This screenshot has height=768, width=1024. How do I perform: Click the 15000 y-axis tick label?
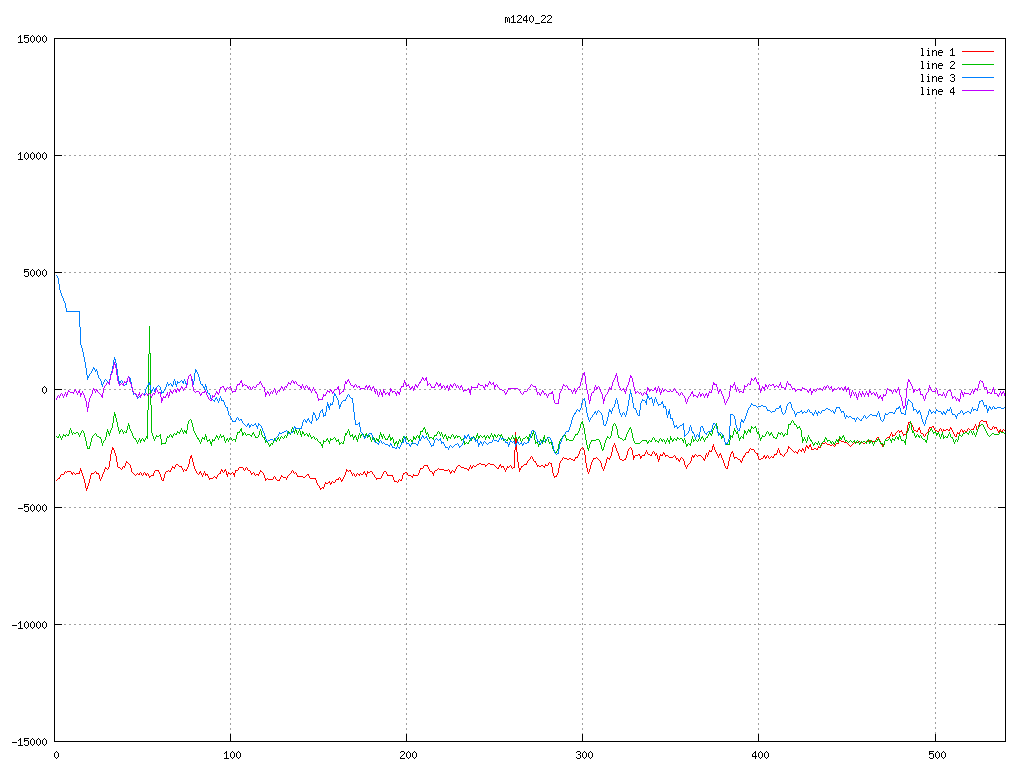click(x=32, y=39)
